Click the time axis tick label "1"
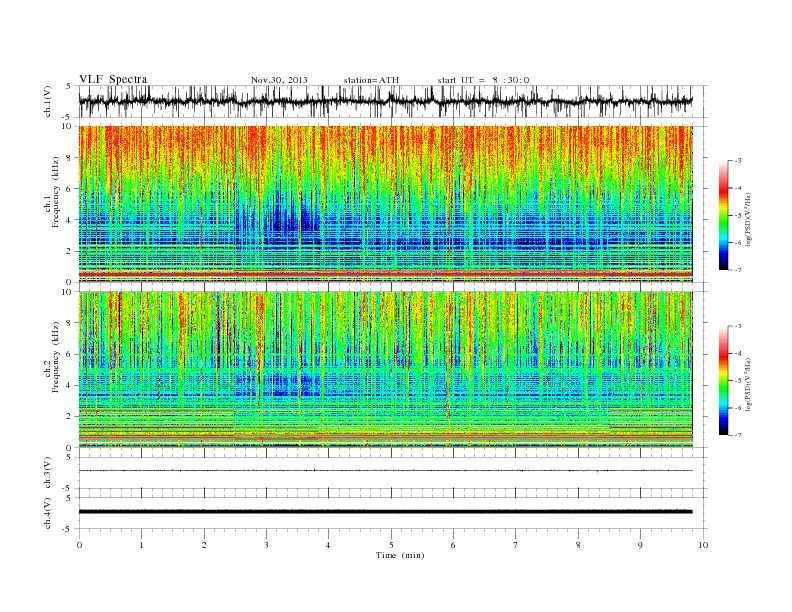The height and width of the screenshot is (612, 792). pos(141,545)
